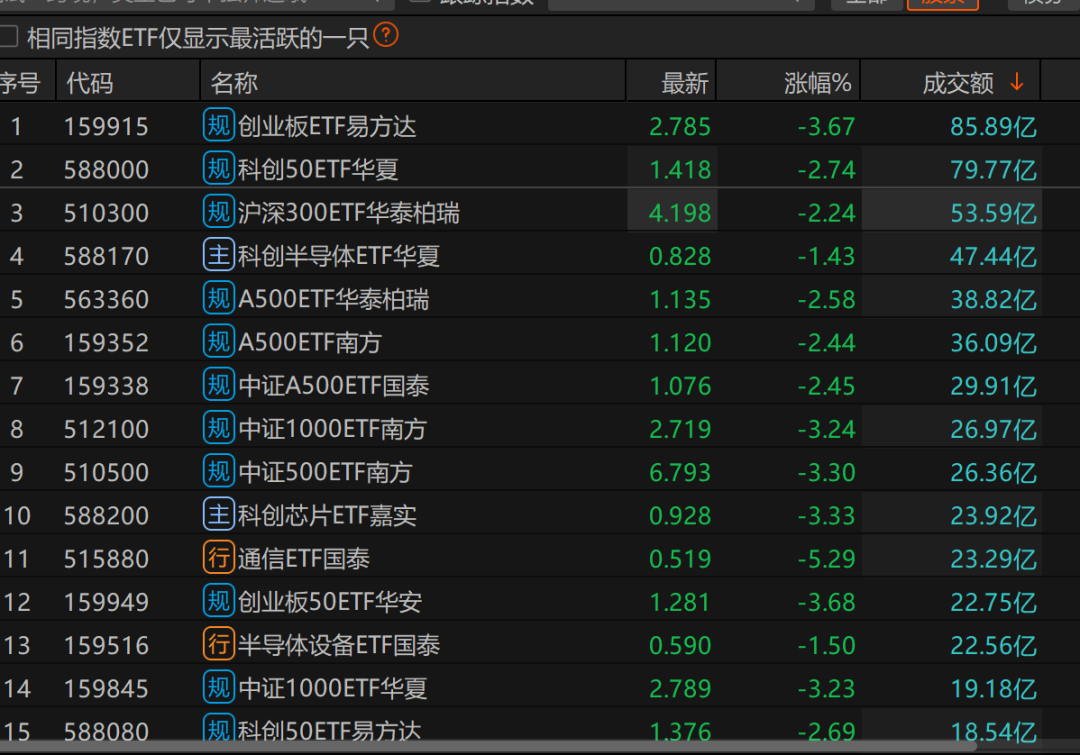Click code 159915
This screenshot has width=1080, height=755.
click(x=106, y=127)
